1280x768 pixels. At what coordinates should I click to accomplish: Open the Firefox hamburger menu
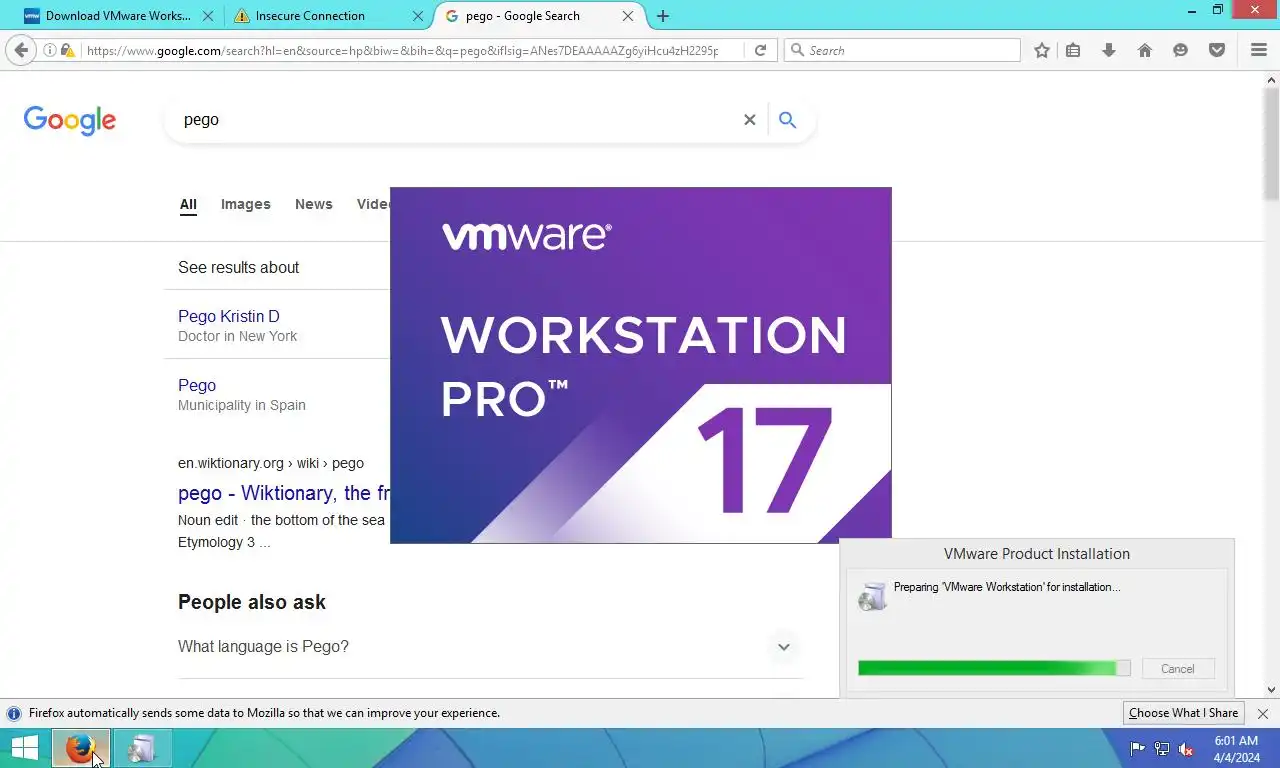click(x=1259, y=50)
